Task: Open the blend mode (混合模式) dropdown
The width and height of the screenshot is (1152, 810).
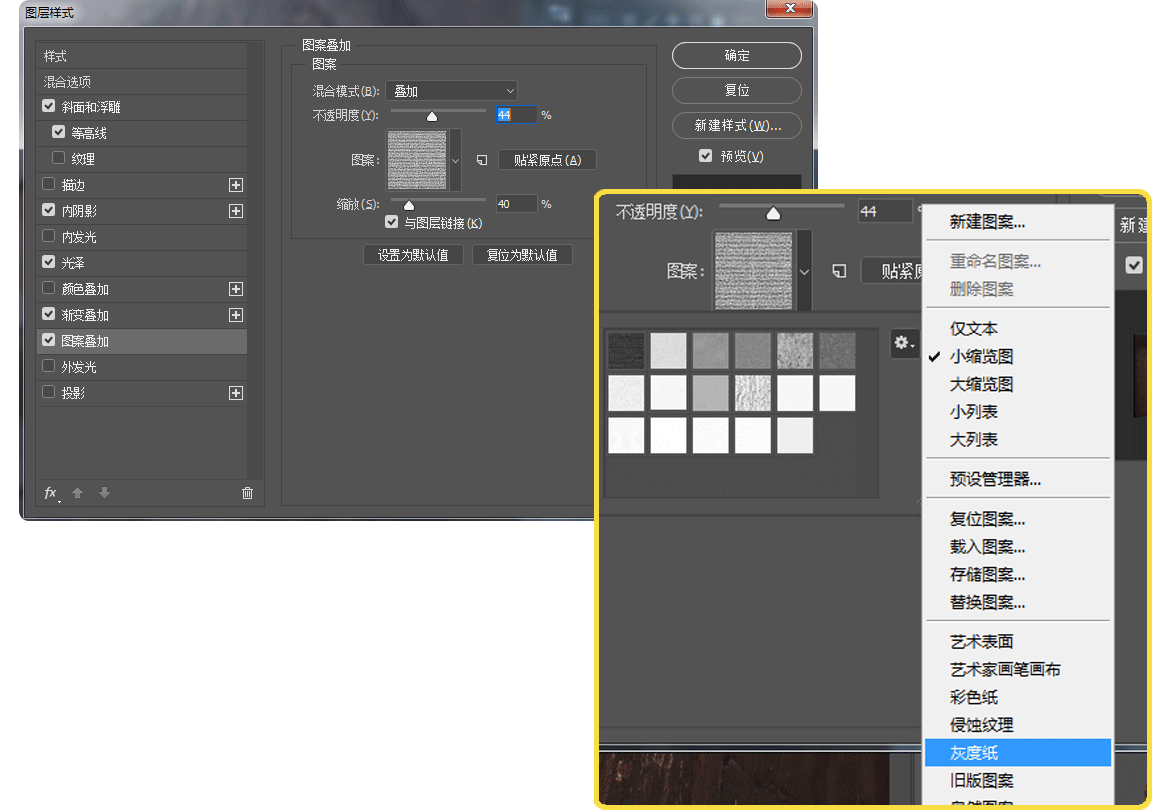Action: point(451,91)
